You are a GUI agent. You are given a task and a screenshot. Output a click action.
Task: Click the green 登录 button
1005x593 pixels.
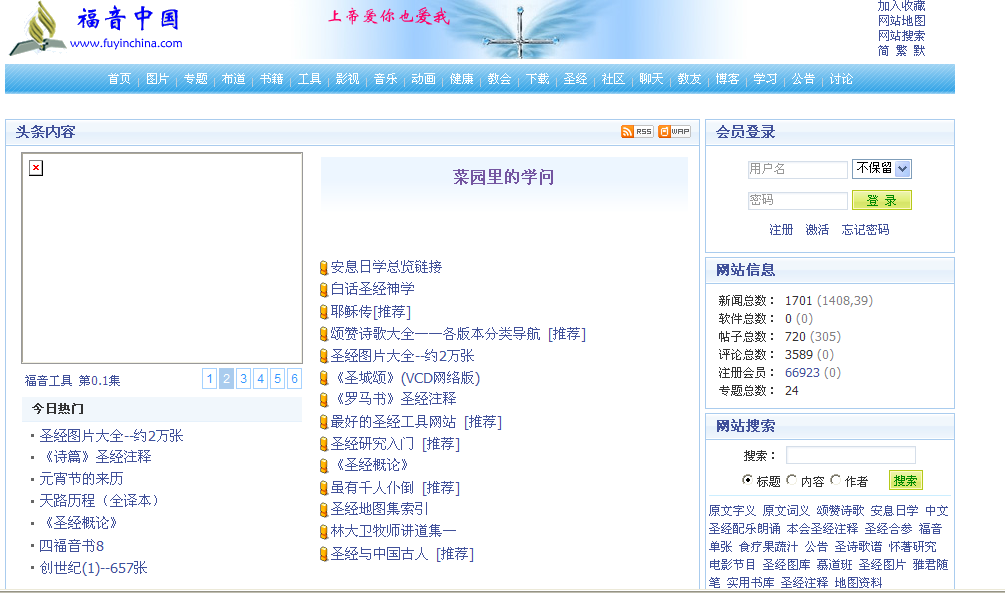[x=881, y=200]
